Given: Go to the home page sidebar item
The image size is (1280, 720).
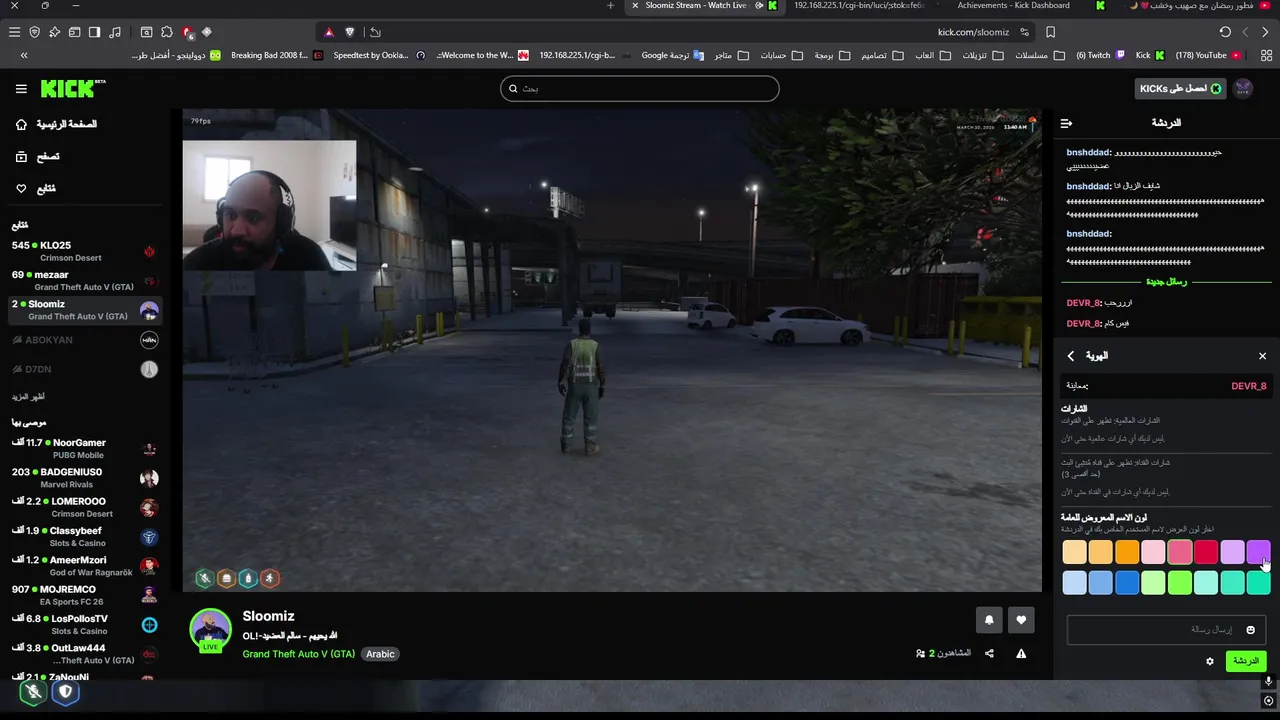Looking at the screenshot, I should [x=57, y=124].
